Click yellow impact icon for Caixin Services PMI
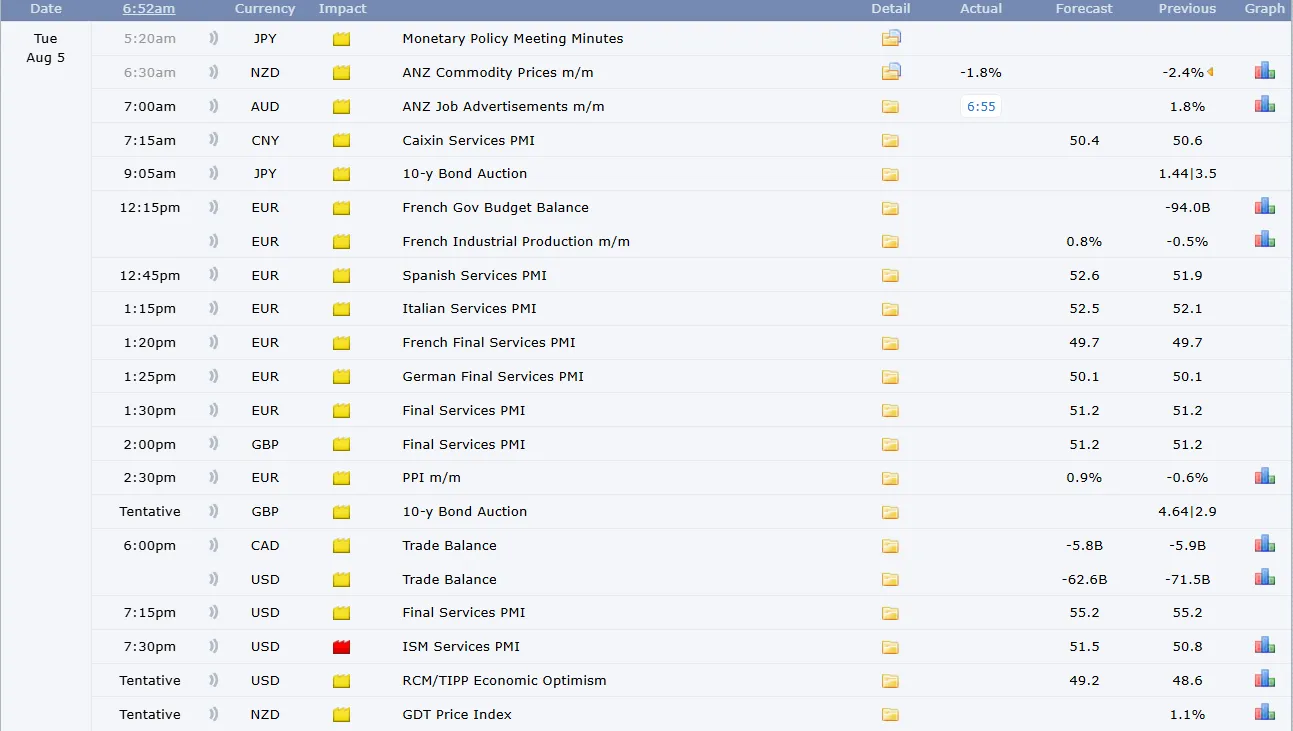 point(342,141)
